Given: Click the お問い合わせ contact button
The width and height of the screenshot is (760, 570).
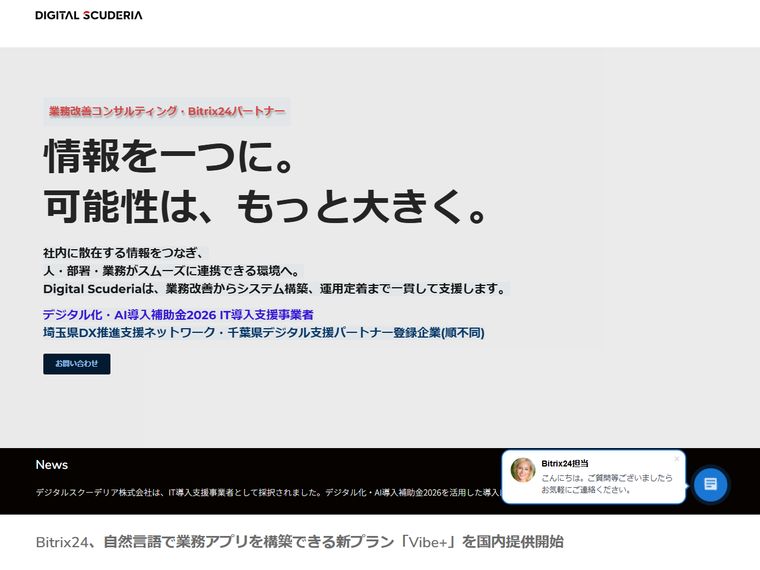Looking at the screenshot, I should [77, 364].
